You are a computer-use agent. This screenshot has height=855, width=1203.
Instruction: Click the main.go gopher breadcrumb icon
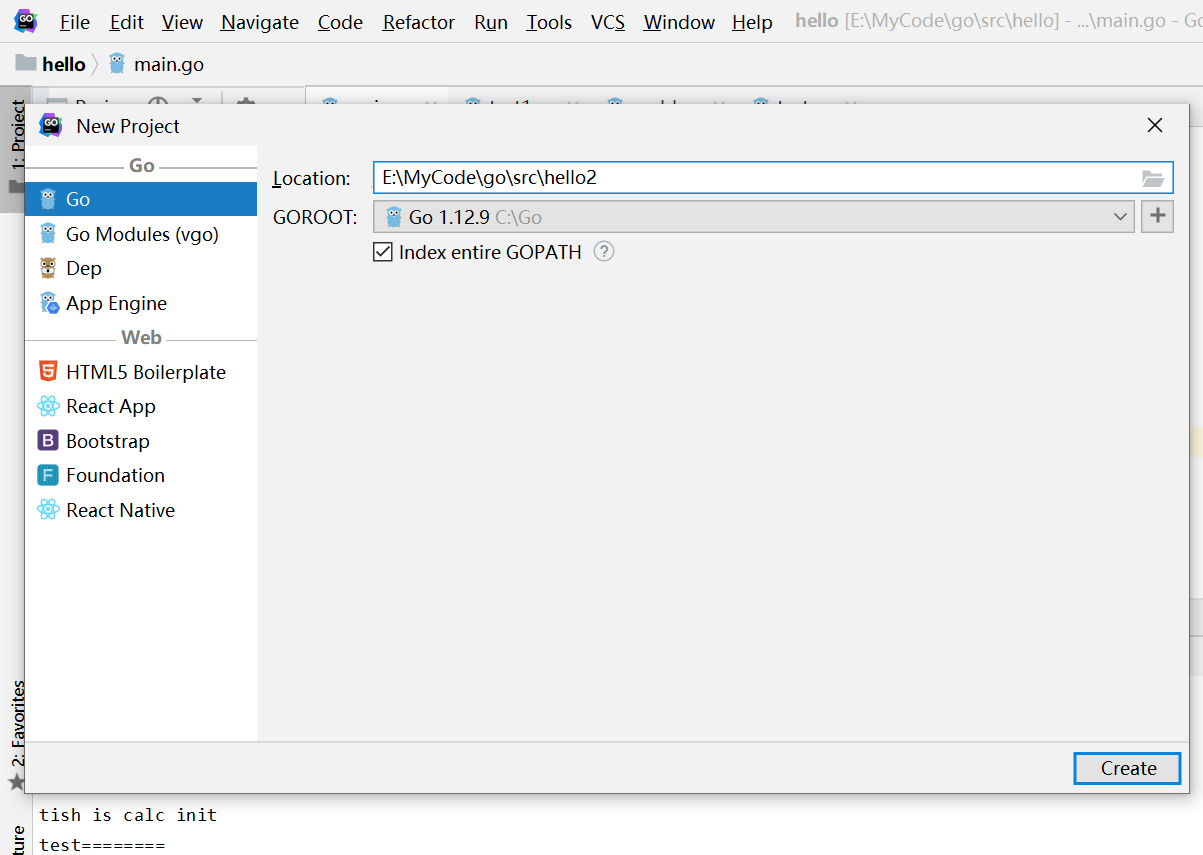117,64
